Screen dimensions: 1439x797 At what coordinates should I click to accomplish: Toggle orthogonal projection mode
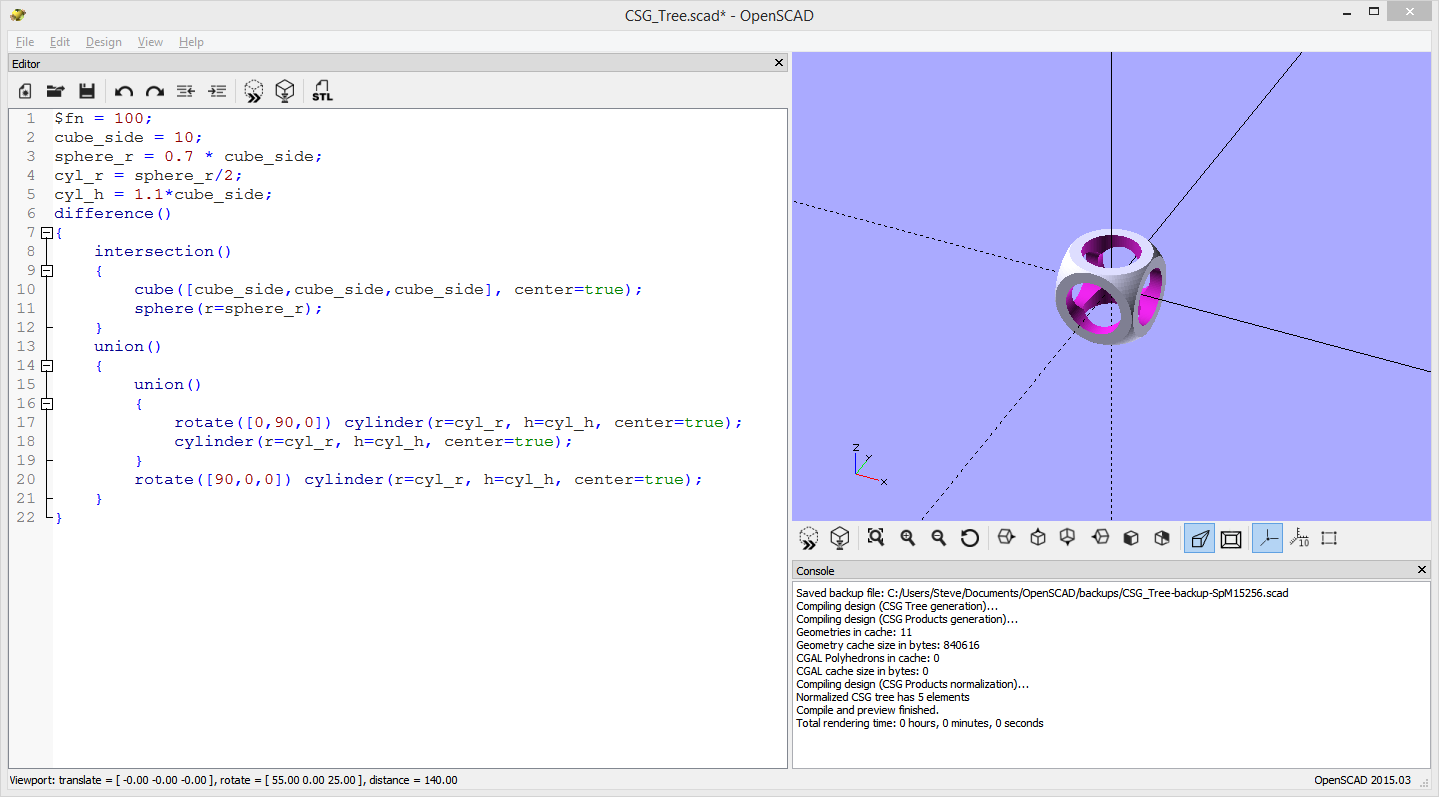[x=1231, y=538]
